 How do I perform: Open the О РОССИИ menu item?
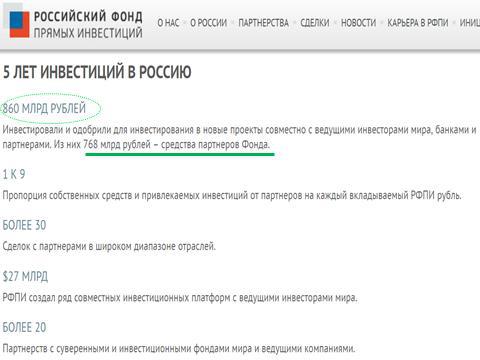[208, 23]
